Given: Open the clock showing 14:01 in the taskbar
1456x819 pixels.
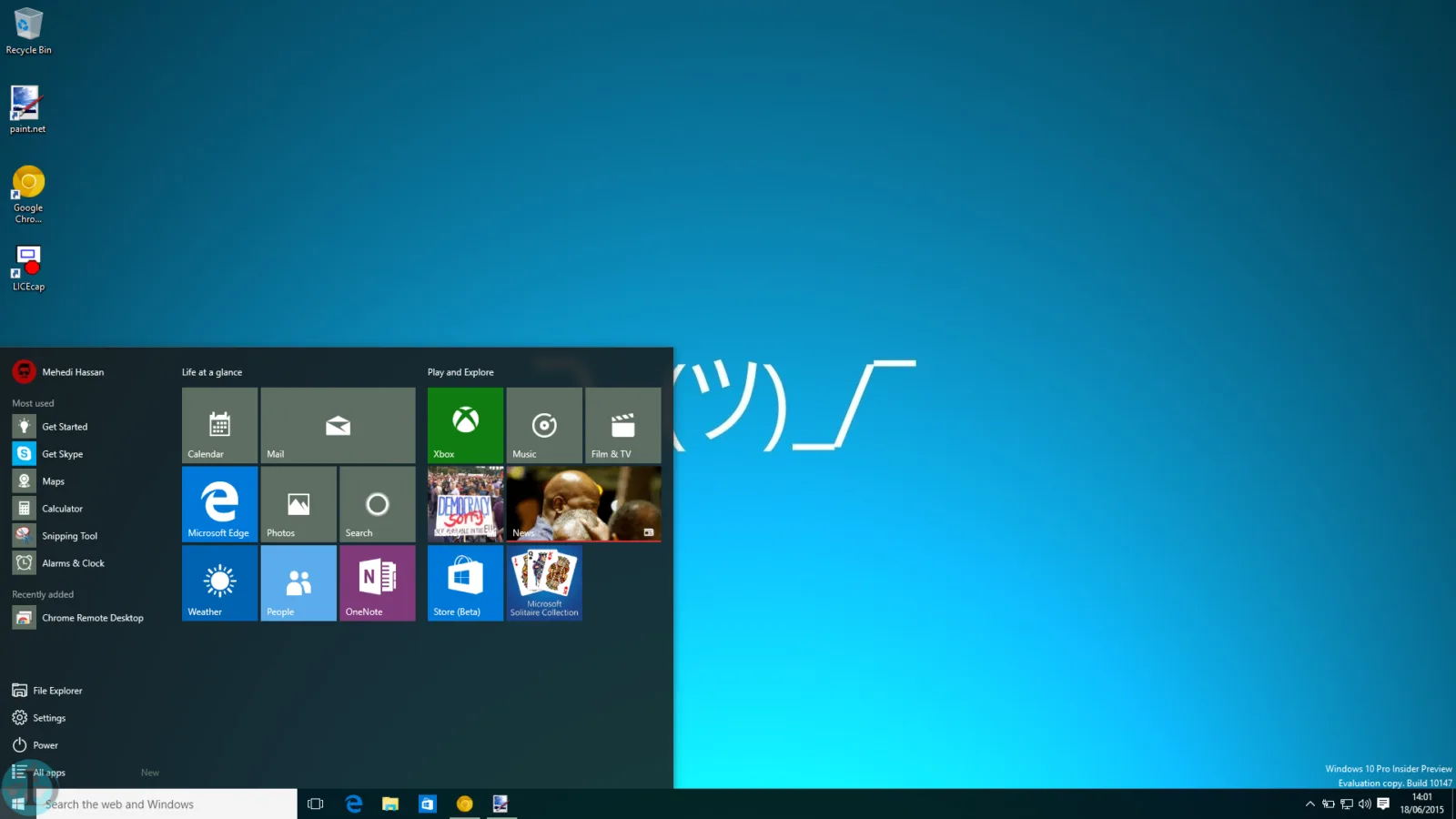Looking at the screenshot, I should [1421, 804].
